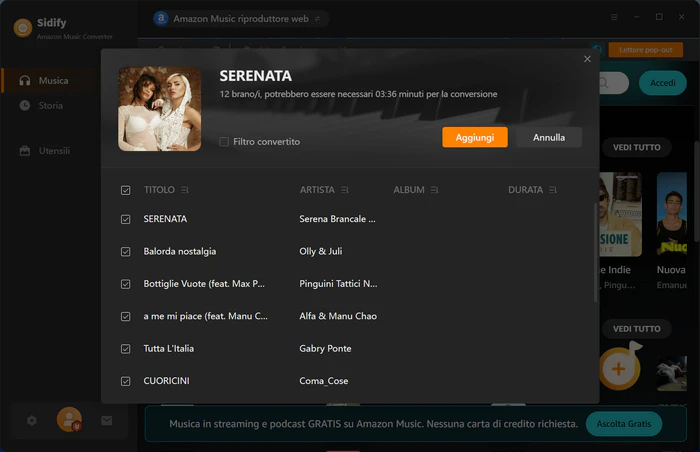Uncheck the SERENATA track checkbox
The image size is (700, 452).
point(125,219)
